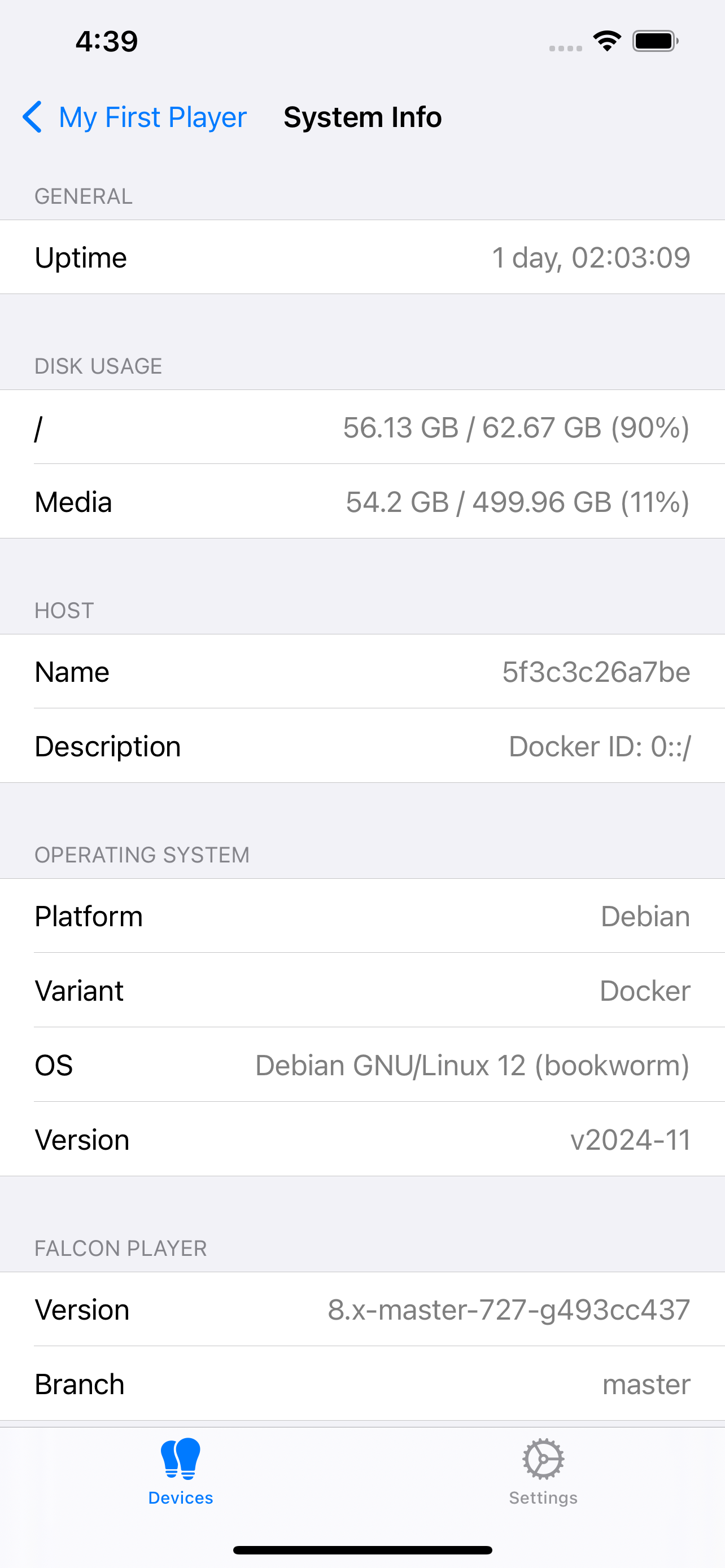This screenshot has height=1568, width=725.
Task: Select the OS Debian GNU/Linux row
Action: tap(362, 1065)
